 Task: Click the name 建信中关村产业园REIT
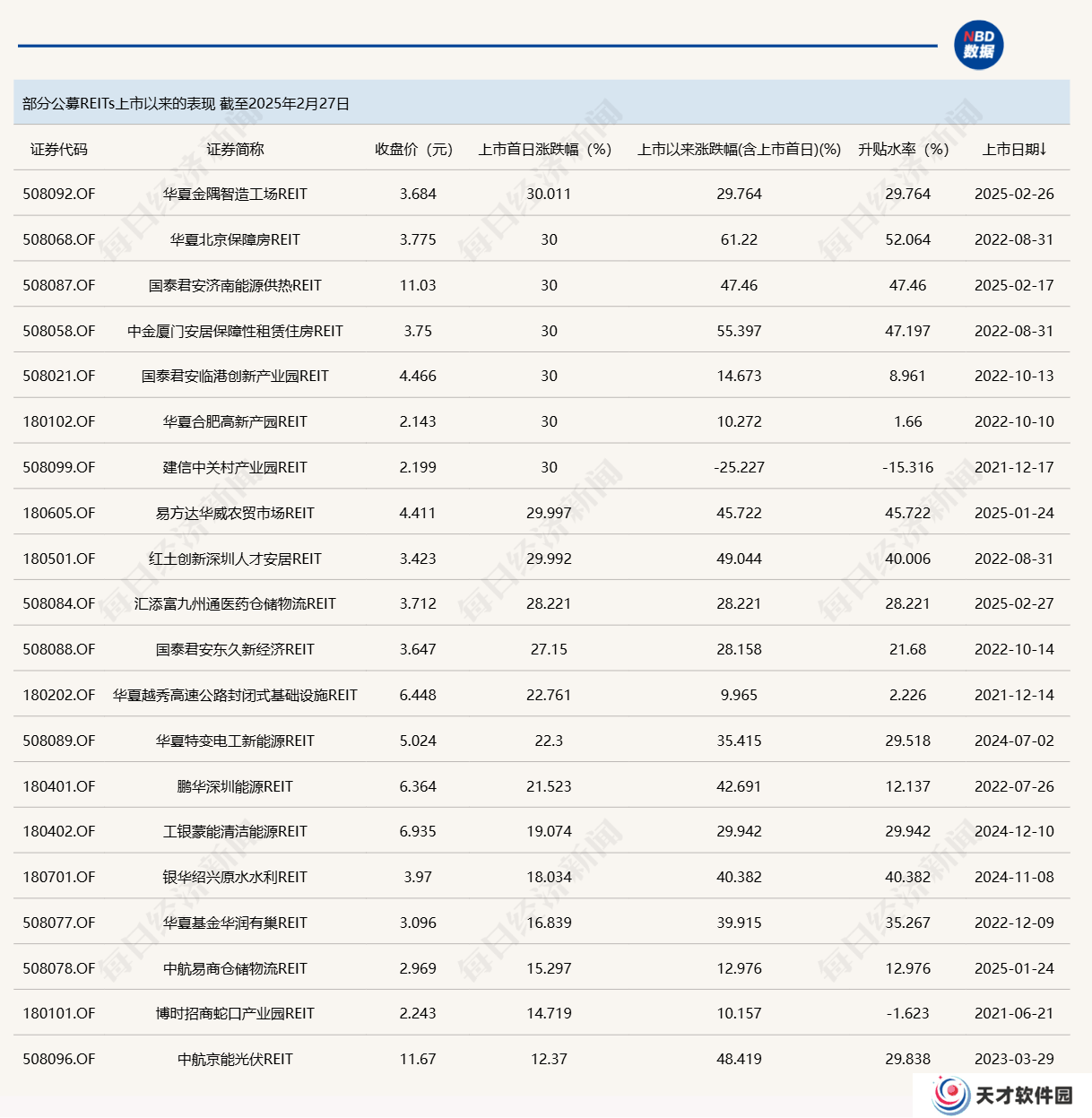pyautogui.click(x=235, y=468)
